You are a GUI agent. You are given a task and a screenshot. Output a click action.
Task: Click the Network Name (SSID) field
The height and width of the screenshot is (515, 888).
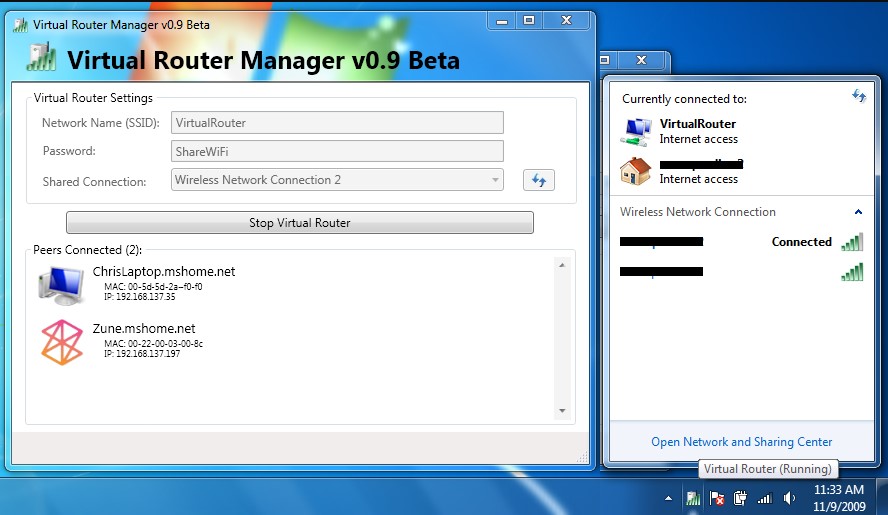tap(338, 122)
